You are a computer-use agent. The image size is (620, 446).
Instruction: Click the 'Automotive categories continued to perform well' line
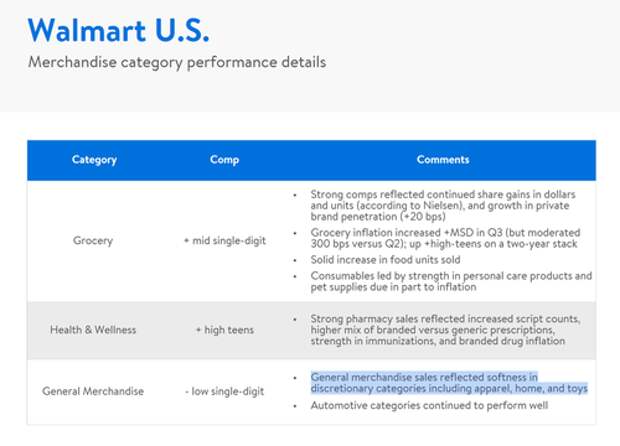(x=429, y=405)
